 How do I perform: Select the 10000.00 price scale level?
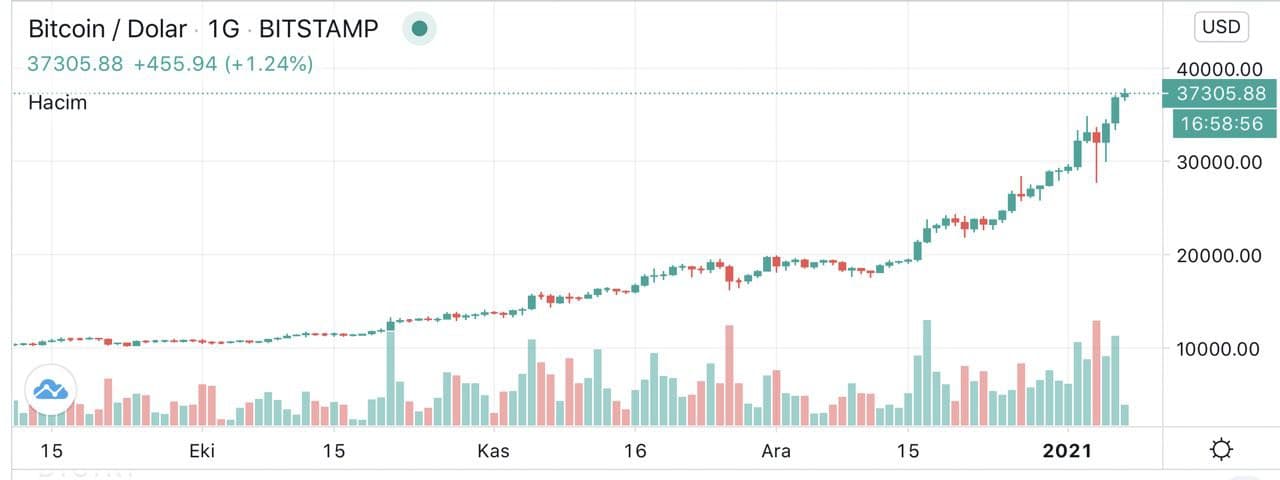[1219, 349]
